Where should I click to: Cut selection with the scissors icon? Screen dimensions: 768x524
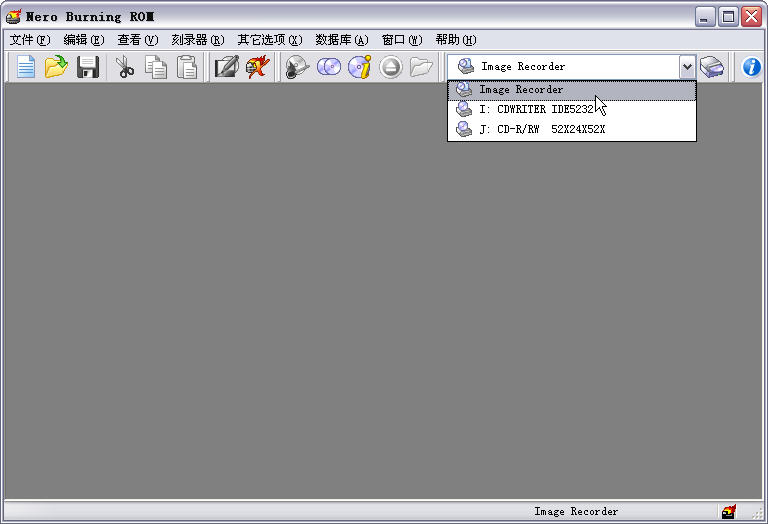tap(125, 67)
